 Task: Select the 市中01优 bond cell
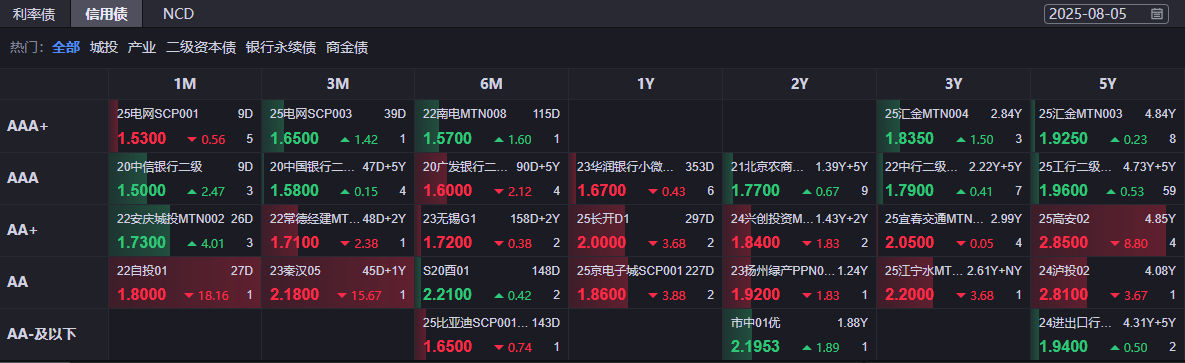799,335
